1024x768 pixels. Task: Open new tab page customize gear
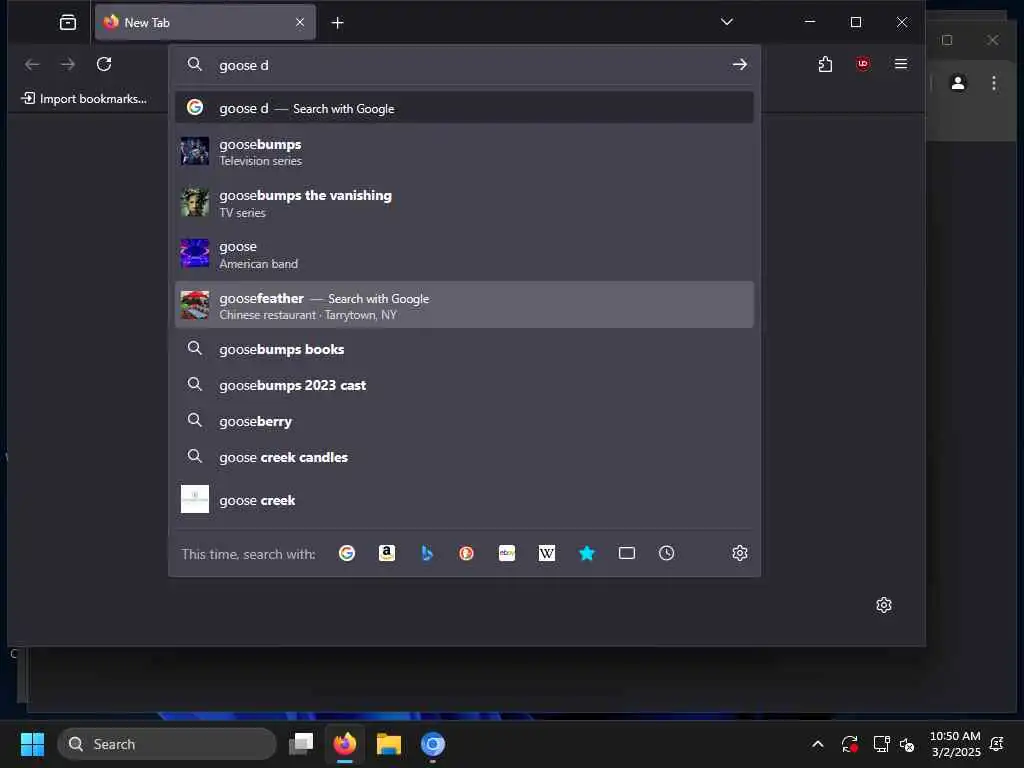point(884,605)
